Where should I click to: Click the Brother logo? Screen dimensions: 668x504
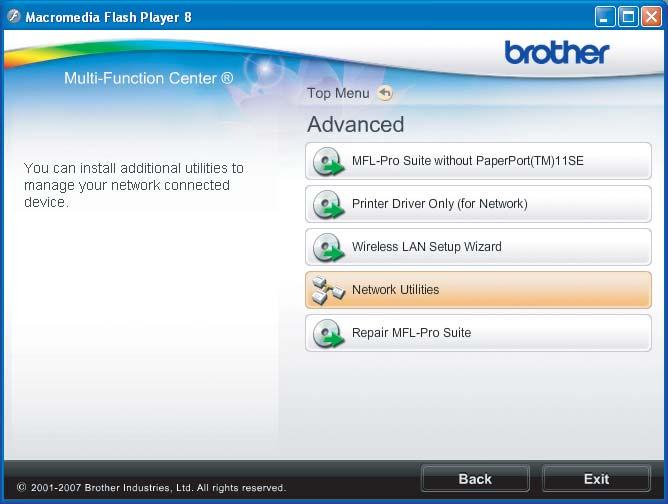[557, 52]
